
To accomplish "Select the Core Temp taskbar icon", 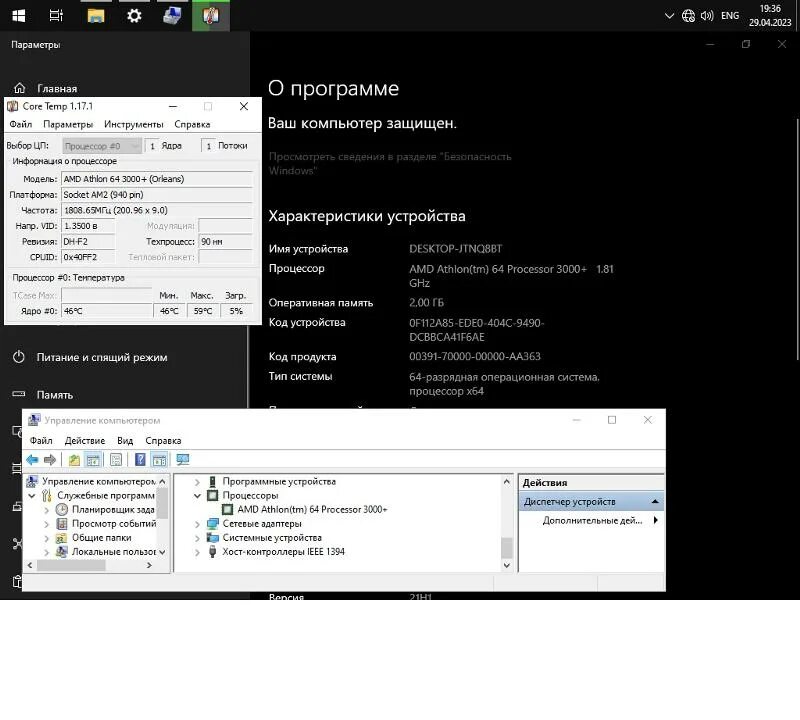I will 211,16.
